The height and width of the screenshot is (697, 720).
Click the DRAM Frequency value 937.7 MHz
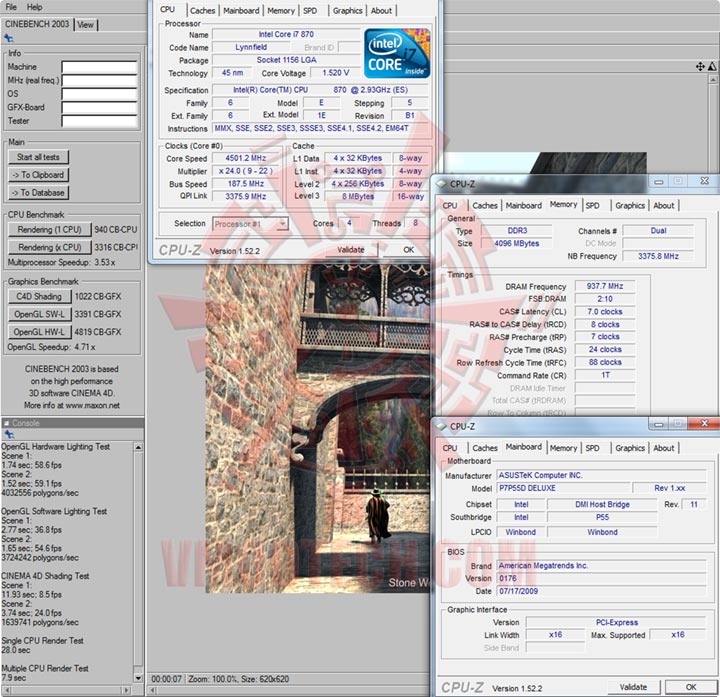pos(605,286)
